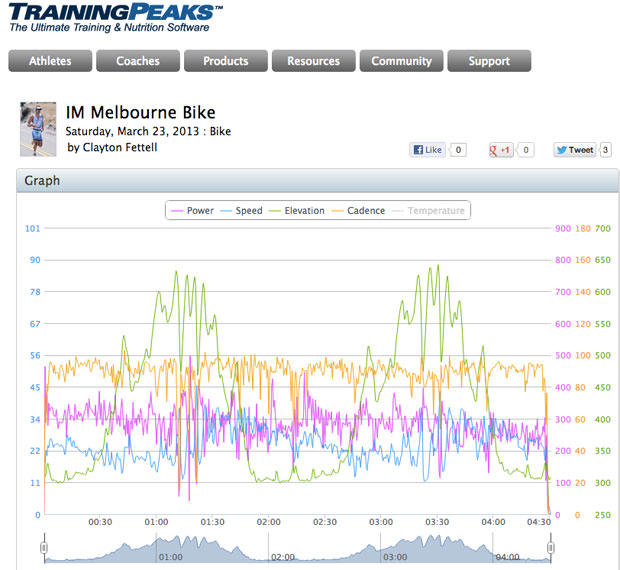Click the Google +1 button
This screenshot has height=570, width=620.
click(501, 150)
